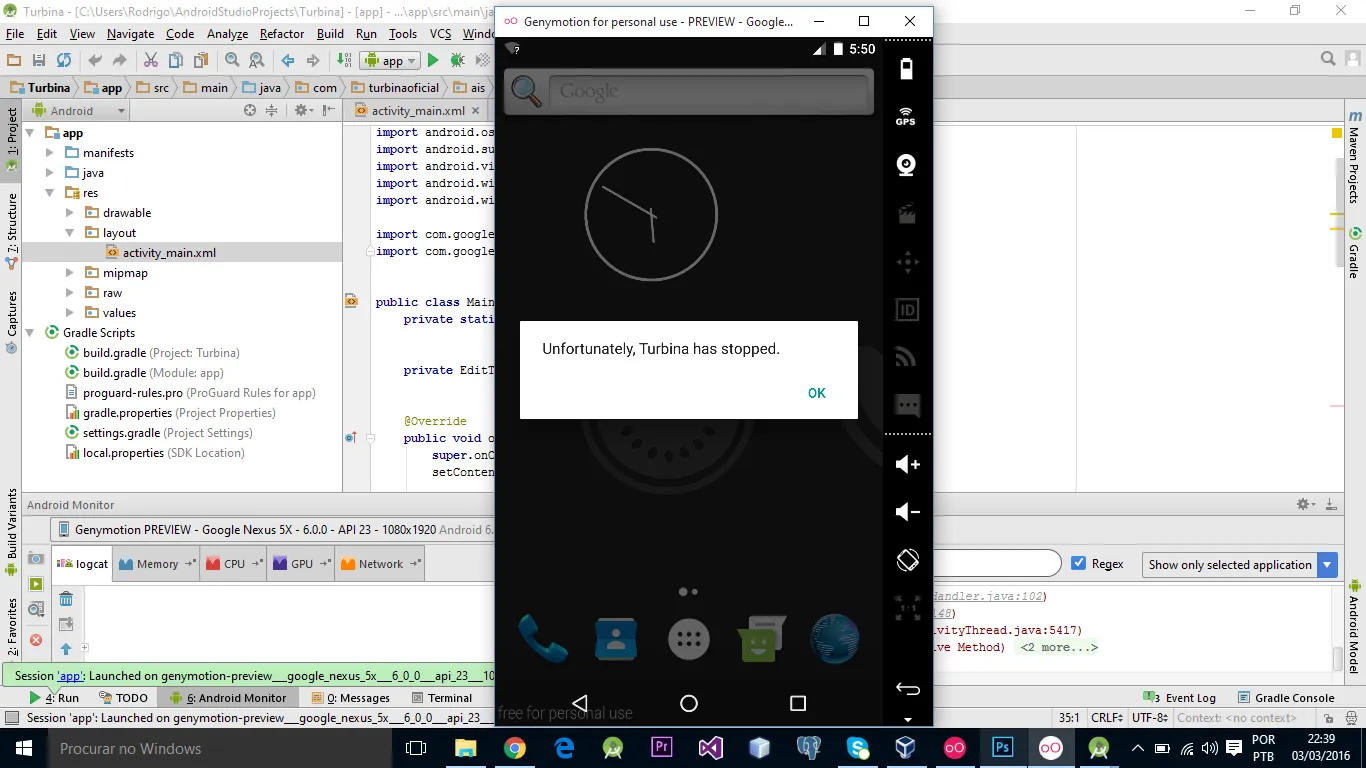
Task: Click the Genymotion GPS widget icon
Action: 906,116
